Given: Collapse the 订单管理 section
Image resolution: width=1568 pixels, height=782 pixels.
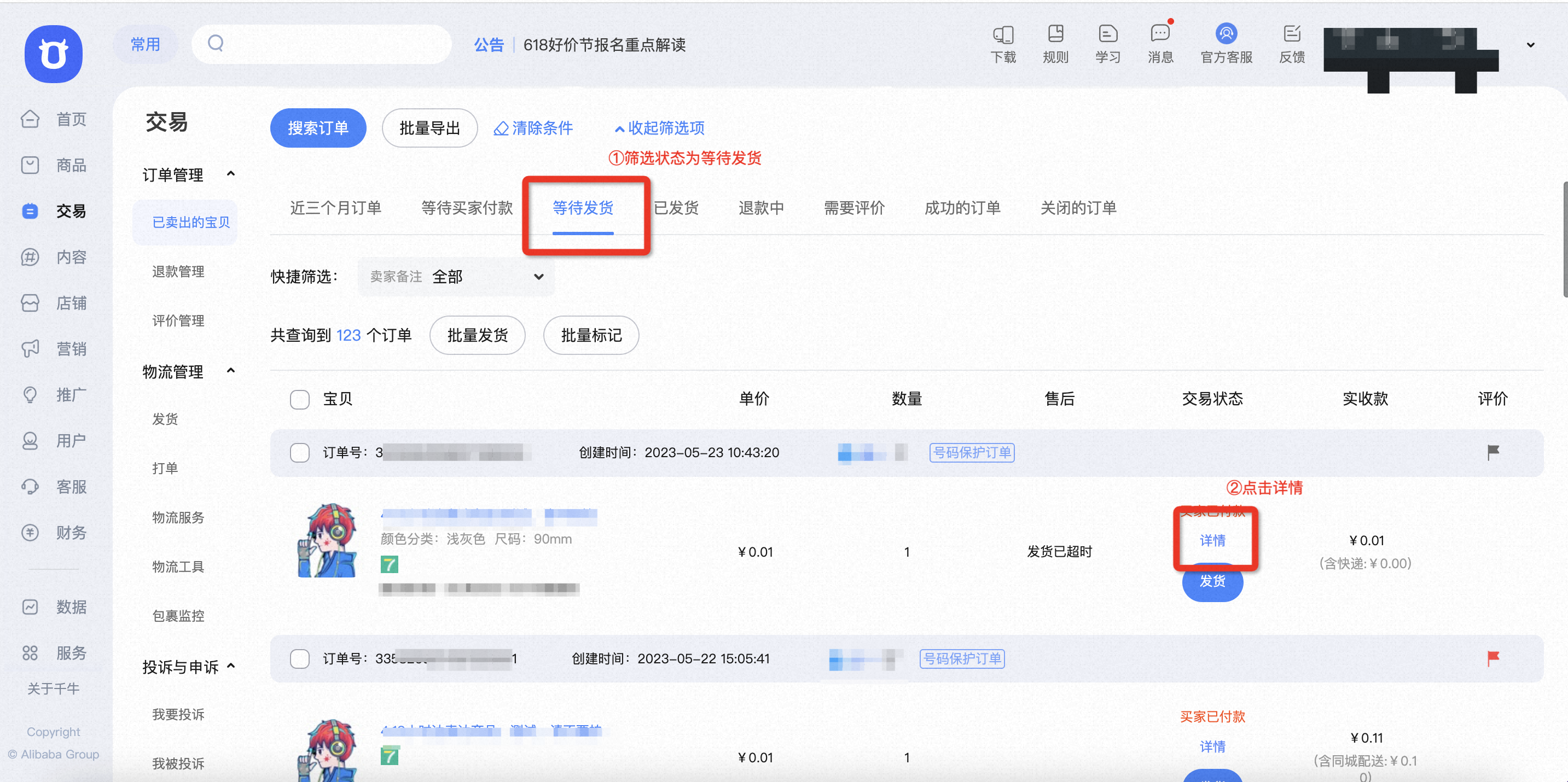Looking at the screenshot, I should click(x=231, y=174).
